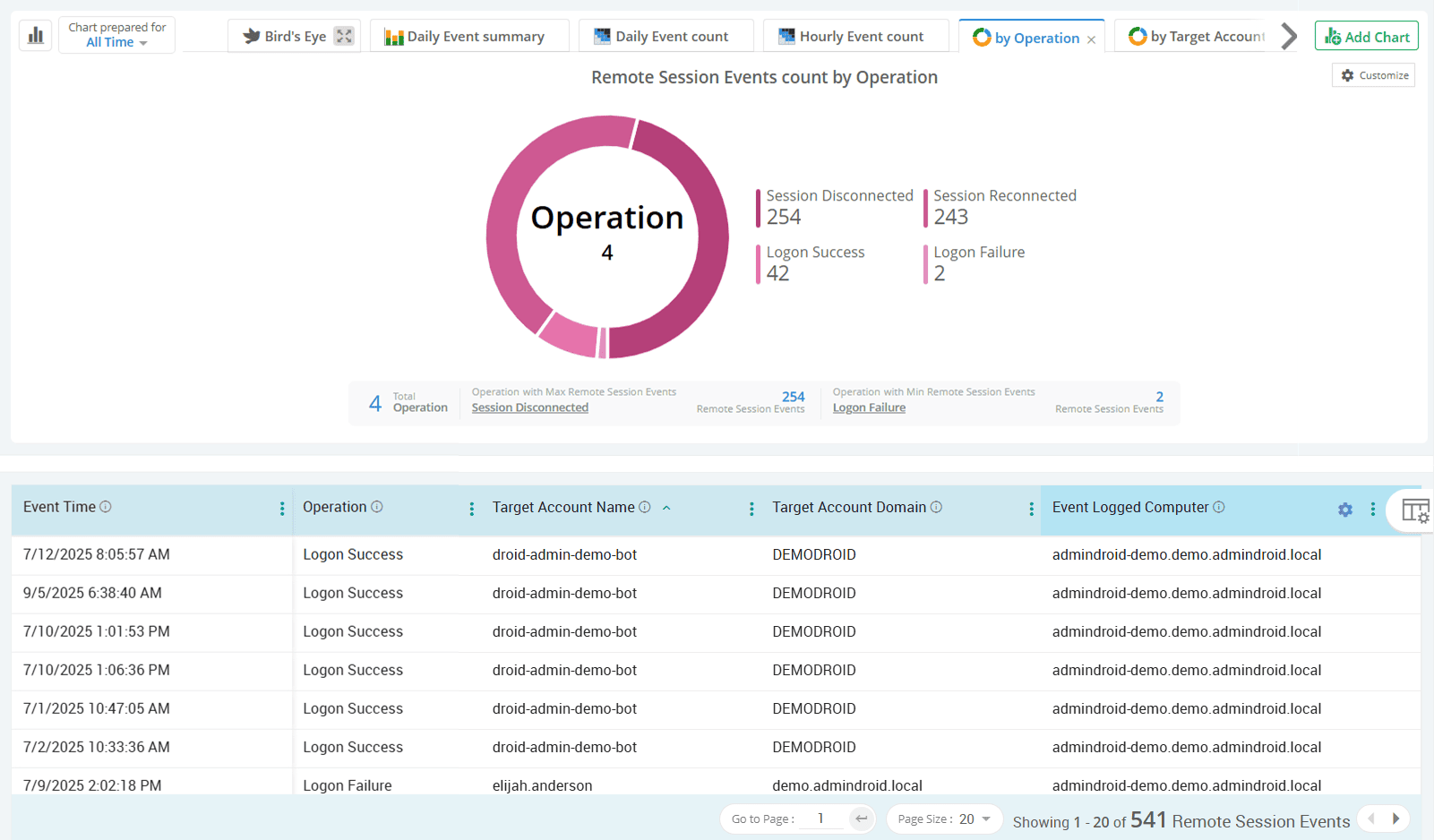Open Target Account Domain column menu

point(1030,508)
